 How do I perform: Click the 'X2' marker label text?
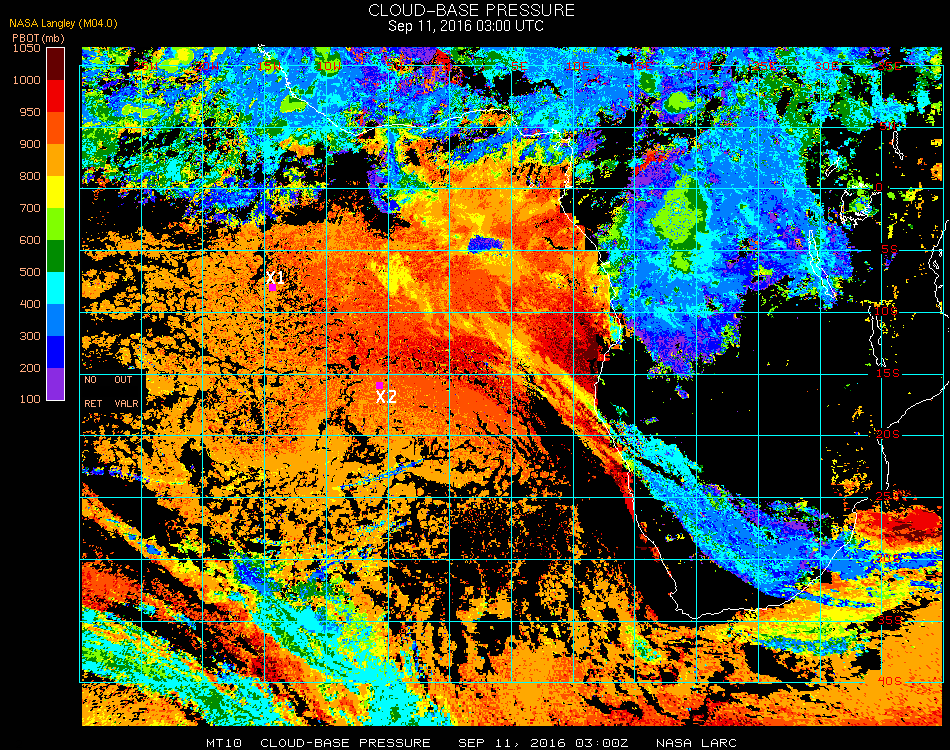386,397
